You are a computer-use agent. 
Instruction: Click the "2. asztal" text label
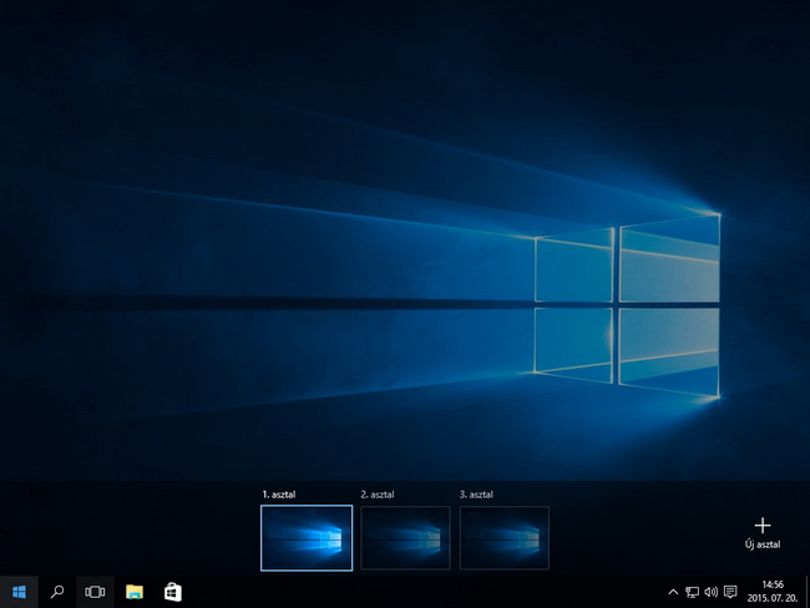click(377, 494)
